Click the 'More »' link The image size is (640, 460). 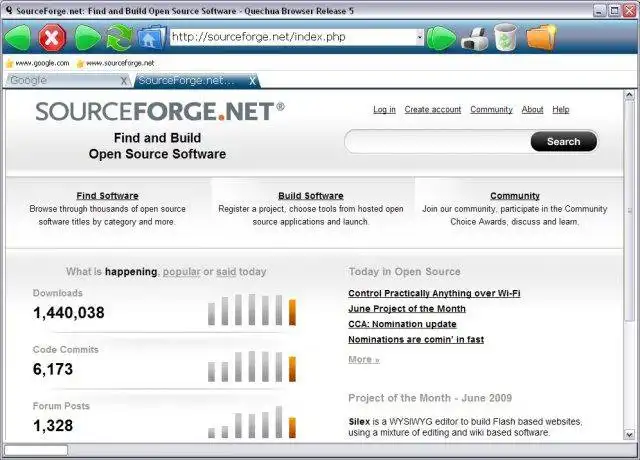364,360
